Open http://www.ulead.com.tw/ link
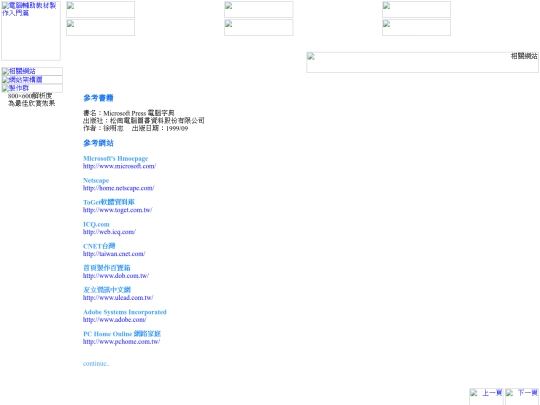The height and width of the screenshot is (405, 540). [x=118, y=298]
